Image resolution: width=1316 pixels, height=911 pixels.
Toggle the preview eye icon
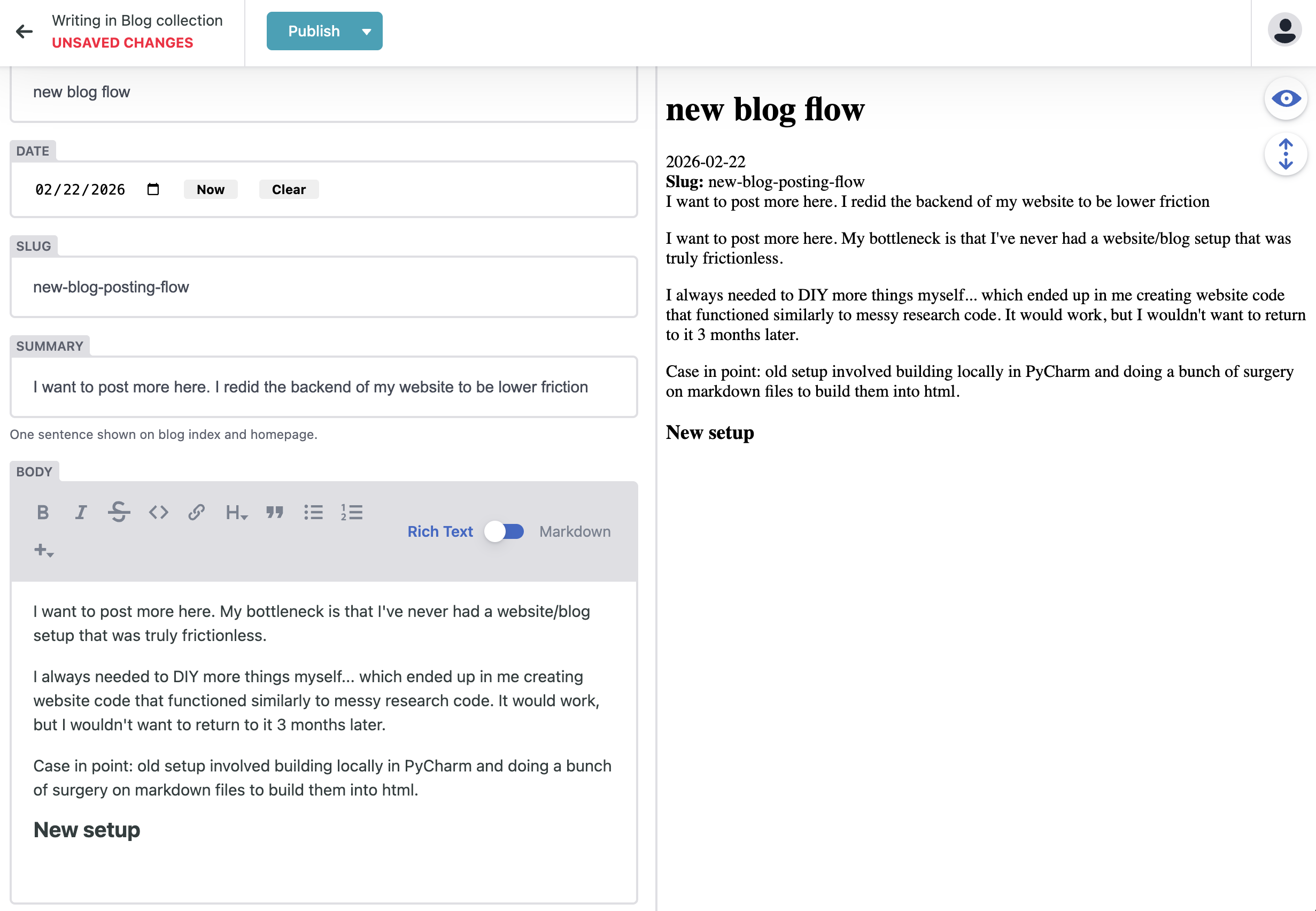pyautogui.click(x=1285, y=98)
